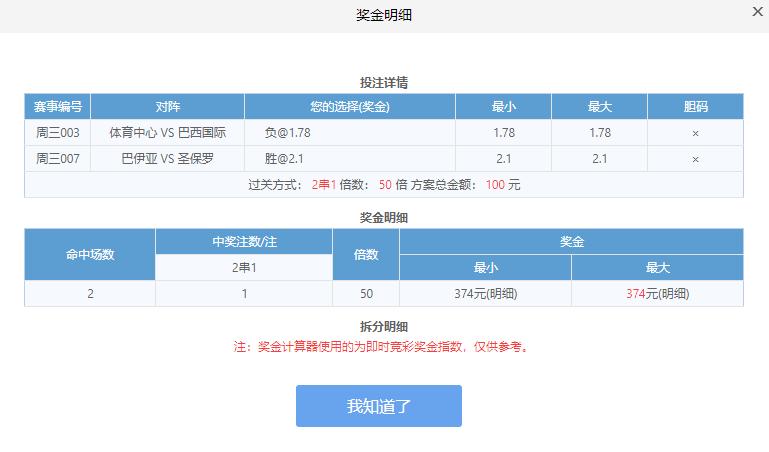Click the 胜@2.1 selection cell
This screenshot has height=452, width=769.
tap(350, 158)
